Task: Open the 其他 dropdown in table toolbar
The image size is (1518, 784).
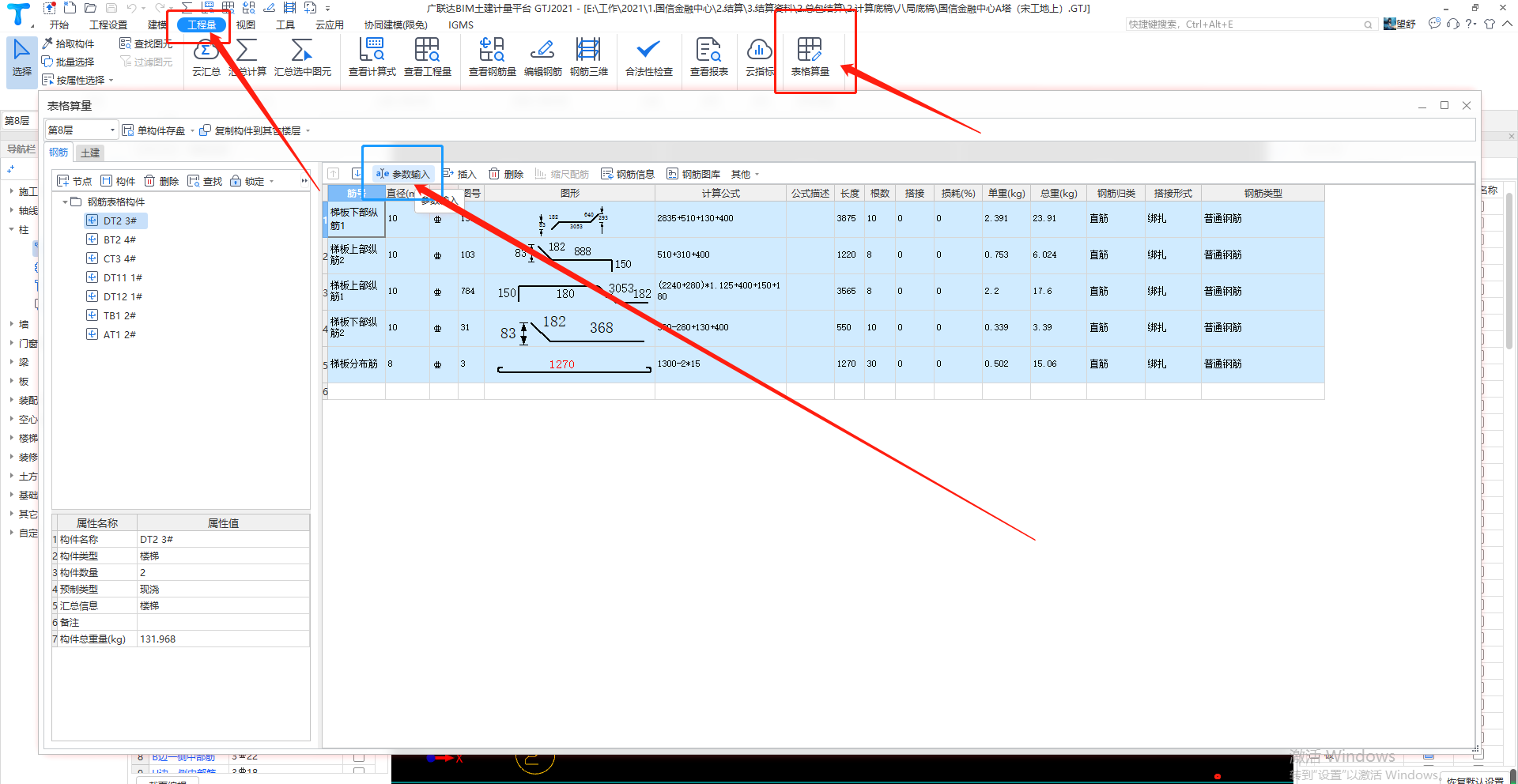Action: pyautogui.click(x=745, y=174)
